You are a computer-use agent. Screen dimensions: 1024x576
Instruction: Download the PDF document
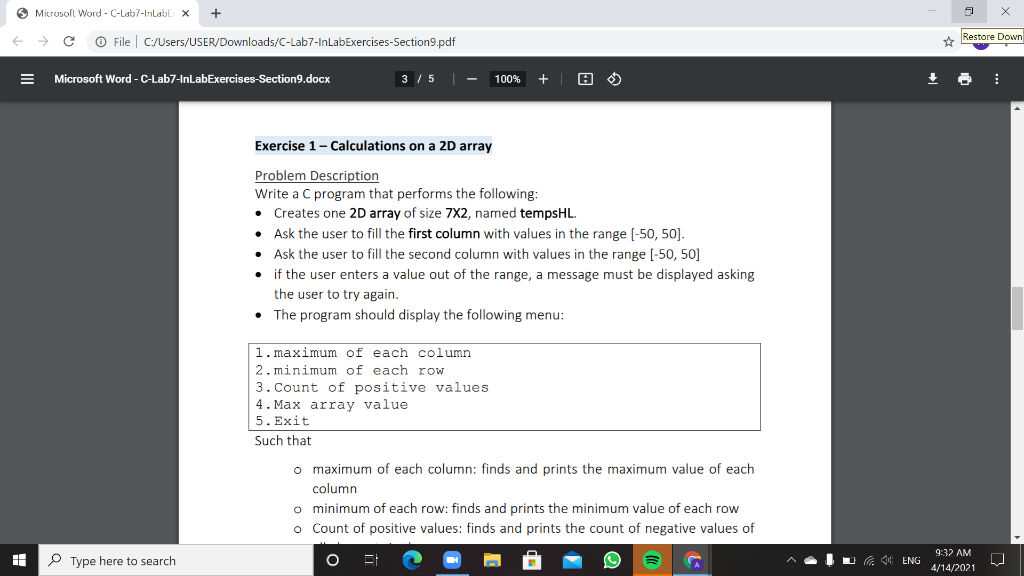tap(932, 78)
